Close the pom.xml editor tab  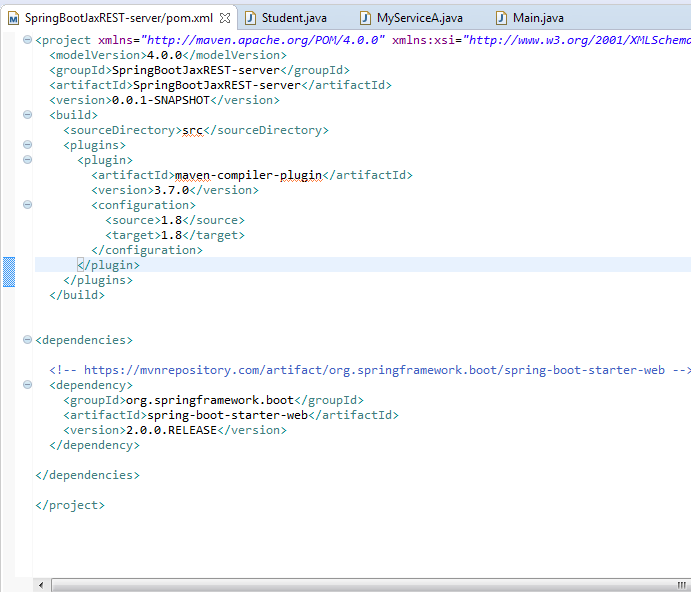tap(225, 18)
